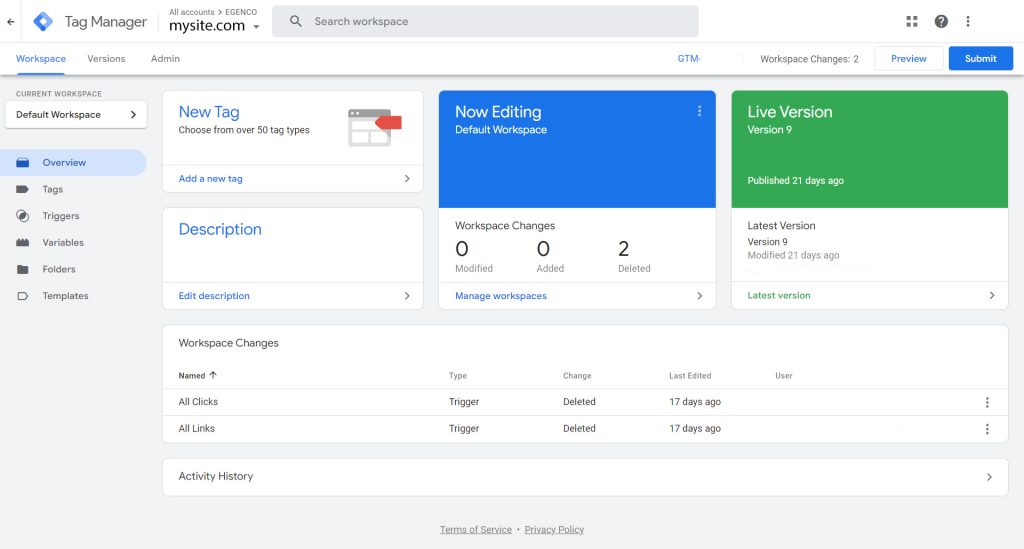Click the blue Submit button
Screen dimensions: 1024x549
(980, 59)
